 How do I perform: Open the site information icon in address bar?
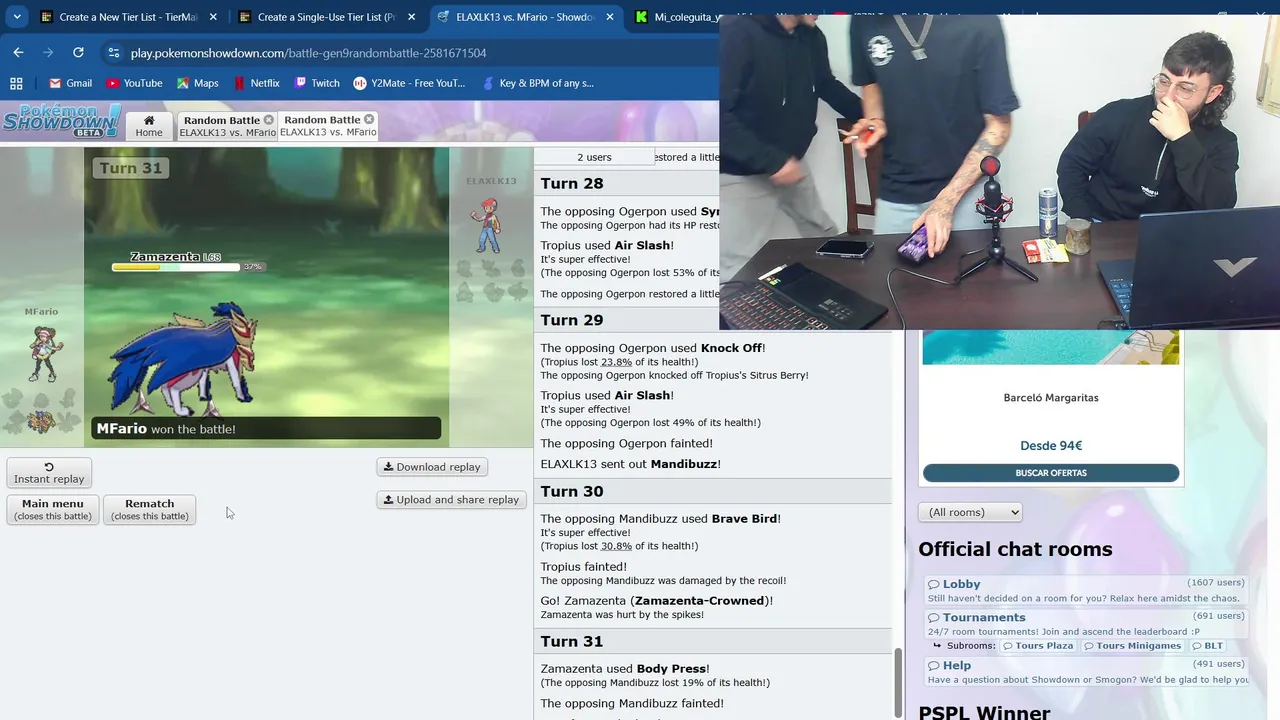tap(113, 53)
